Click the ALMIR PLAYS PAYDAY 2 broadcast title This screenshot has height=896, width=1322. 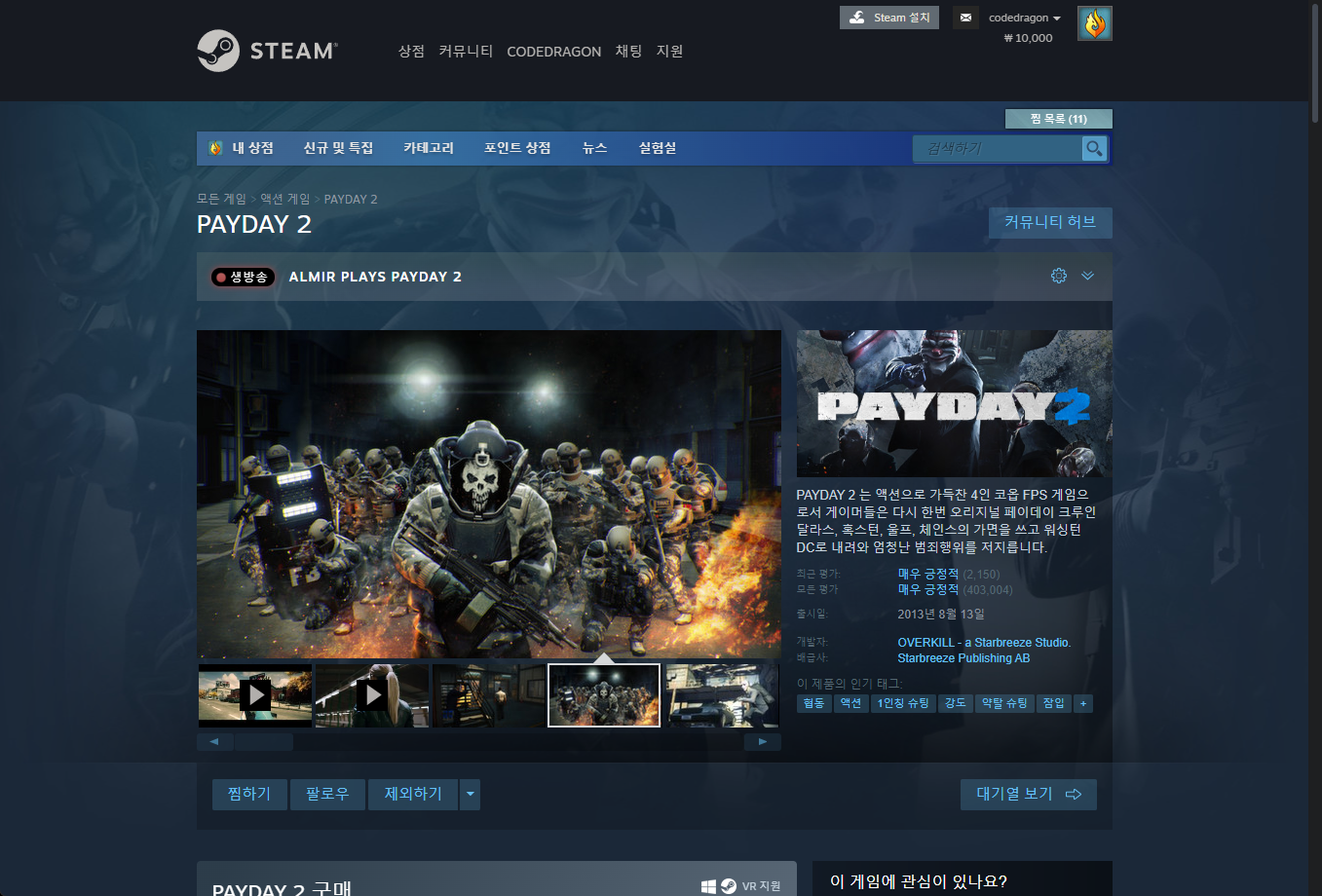click(x=375, y=277)
